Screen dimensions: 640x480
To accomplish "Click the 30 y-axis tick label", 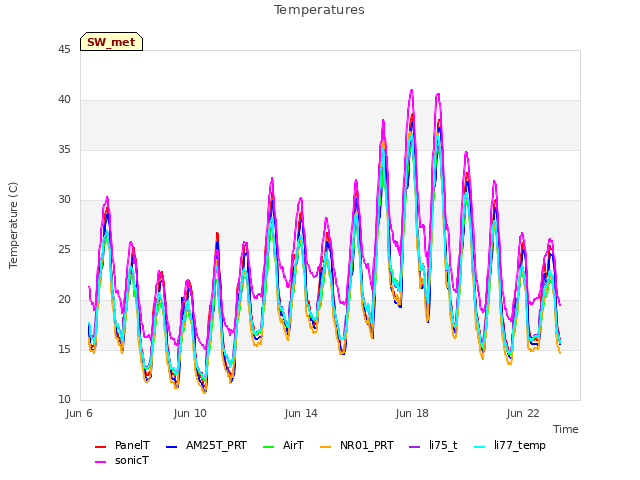I will pos(64,200).
